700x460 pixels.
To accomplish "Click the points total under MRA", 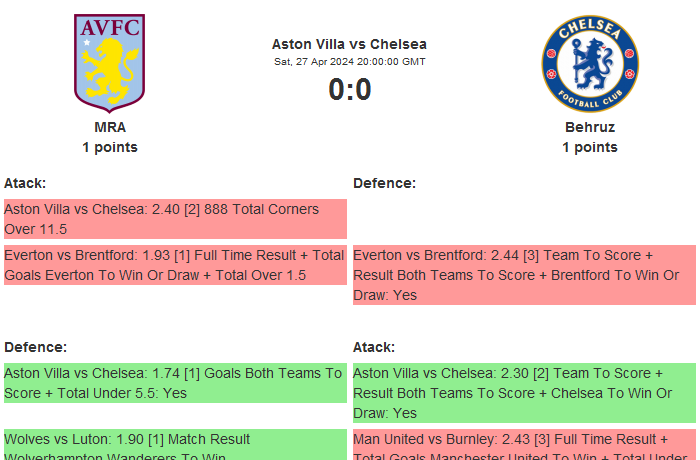I will [x=110, y=147].
